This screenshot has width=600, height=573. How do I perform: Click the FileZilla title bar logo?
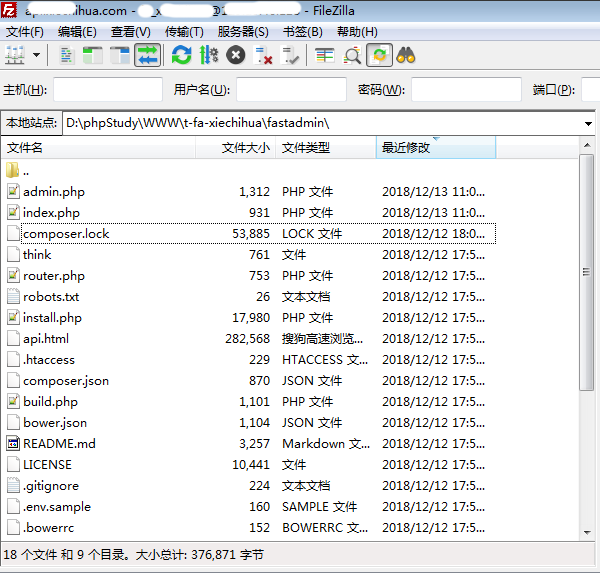point(8,10)
